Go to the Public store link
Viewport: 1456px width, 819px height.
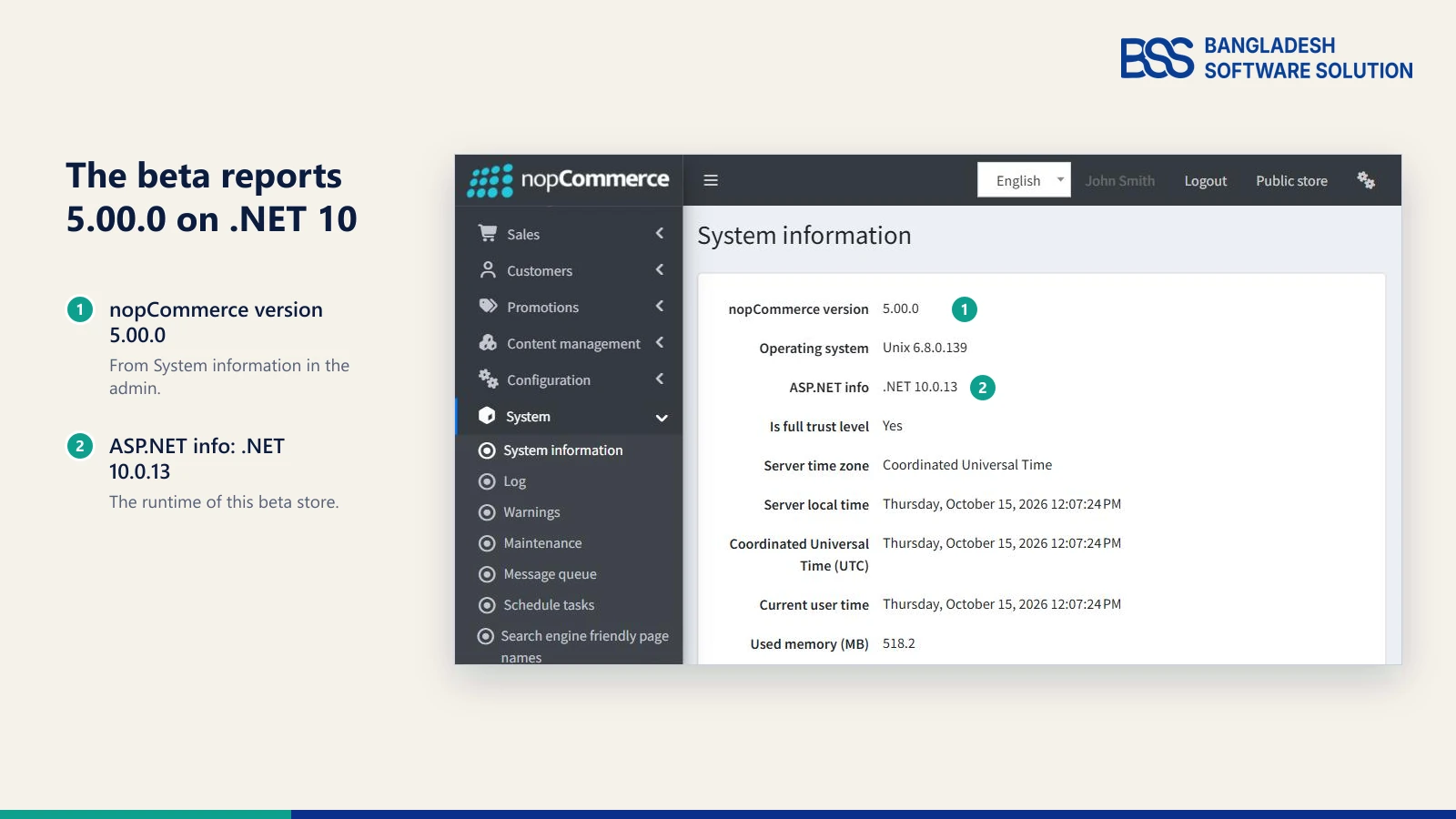click(1291, 181)
